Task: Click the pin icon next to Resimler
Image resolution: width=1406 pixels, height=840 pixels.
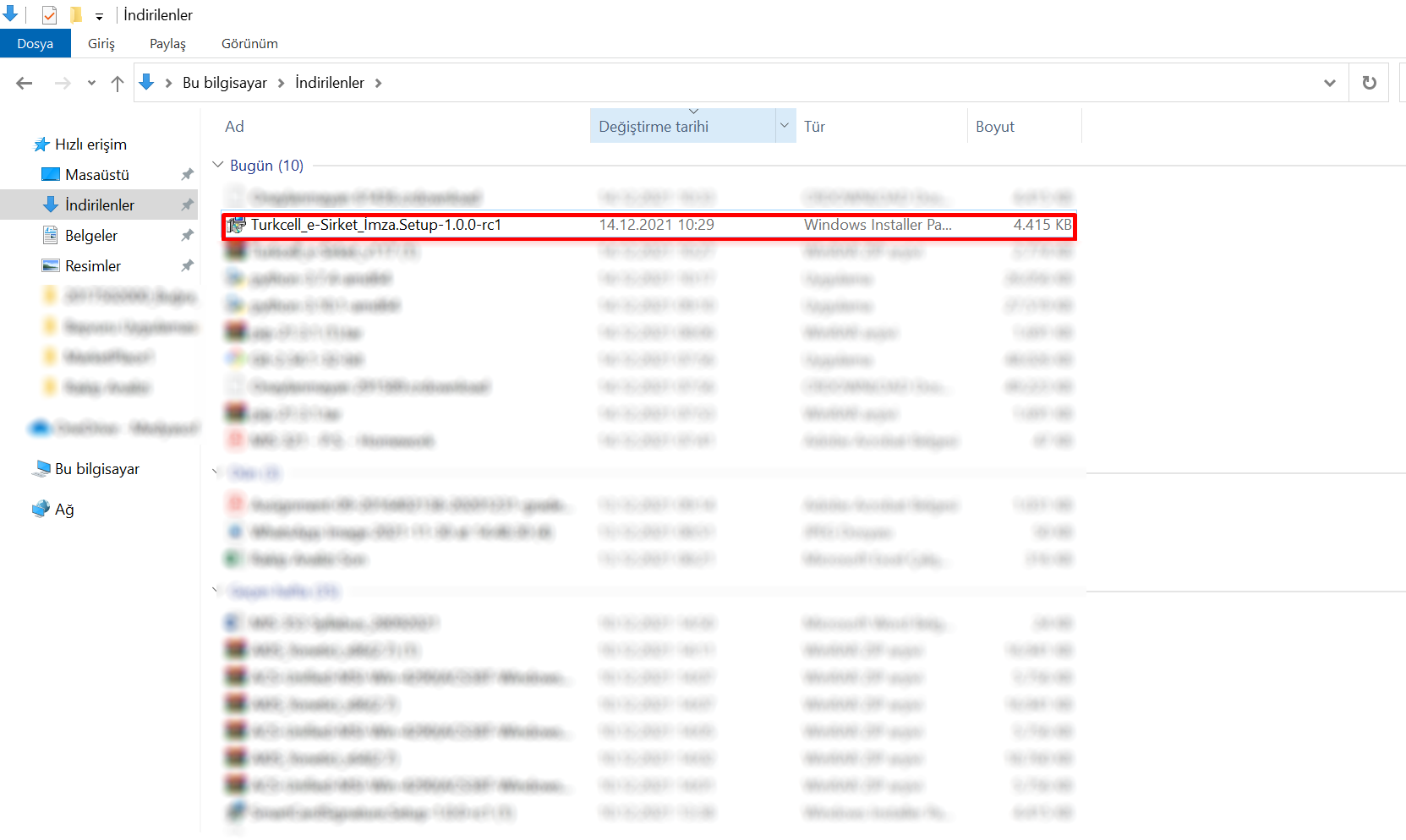Action: (187, 266)
